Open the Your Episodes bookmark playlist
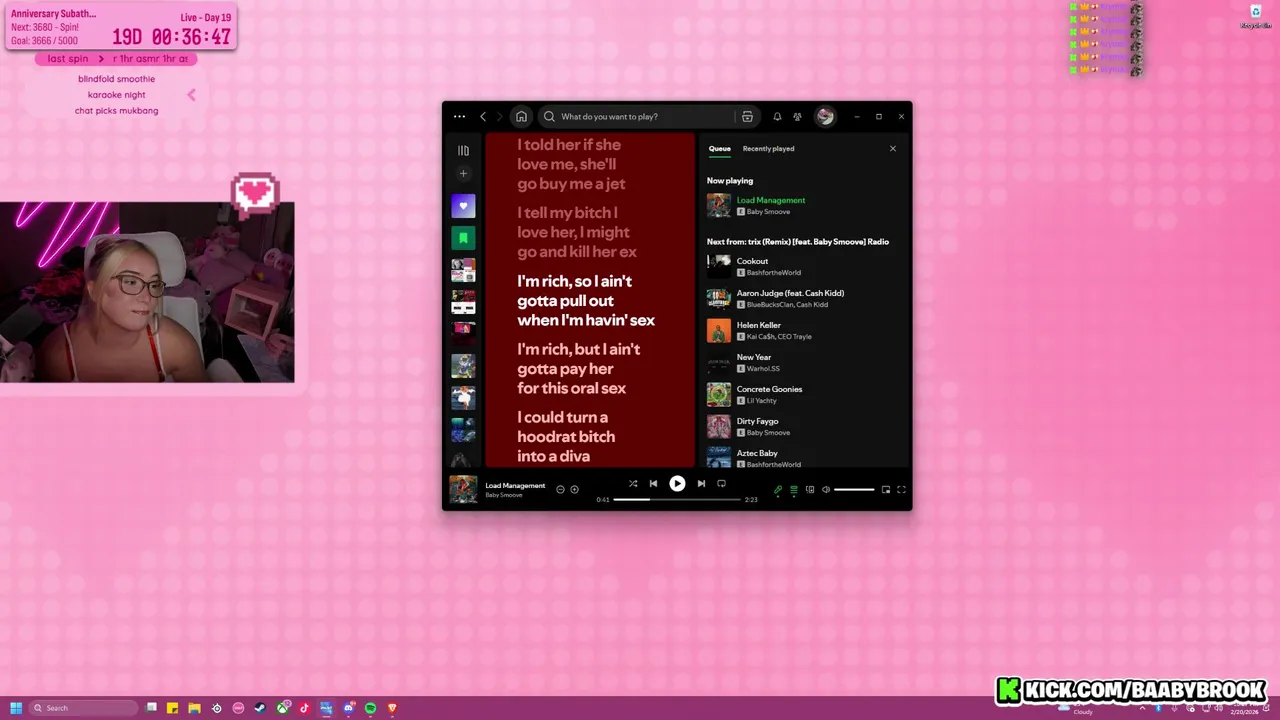The image size is (1280, 720). (463, 238)
